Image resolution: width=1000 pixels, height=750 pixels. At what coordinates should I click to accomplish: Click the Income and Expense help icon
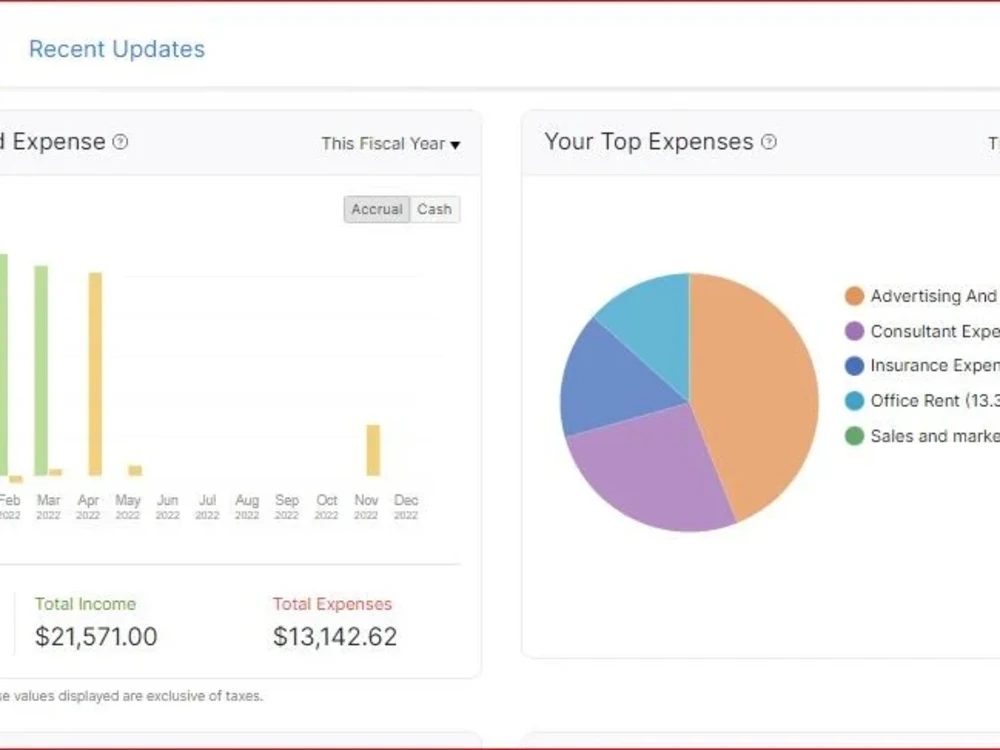120,142
